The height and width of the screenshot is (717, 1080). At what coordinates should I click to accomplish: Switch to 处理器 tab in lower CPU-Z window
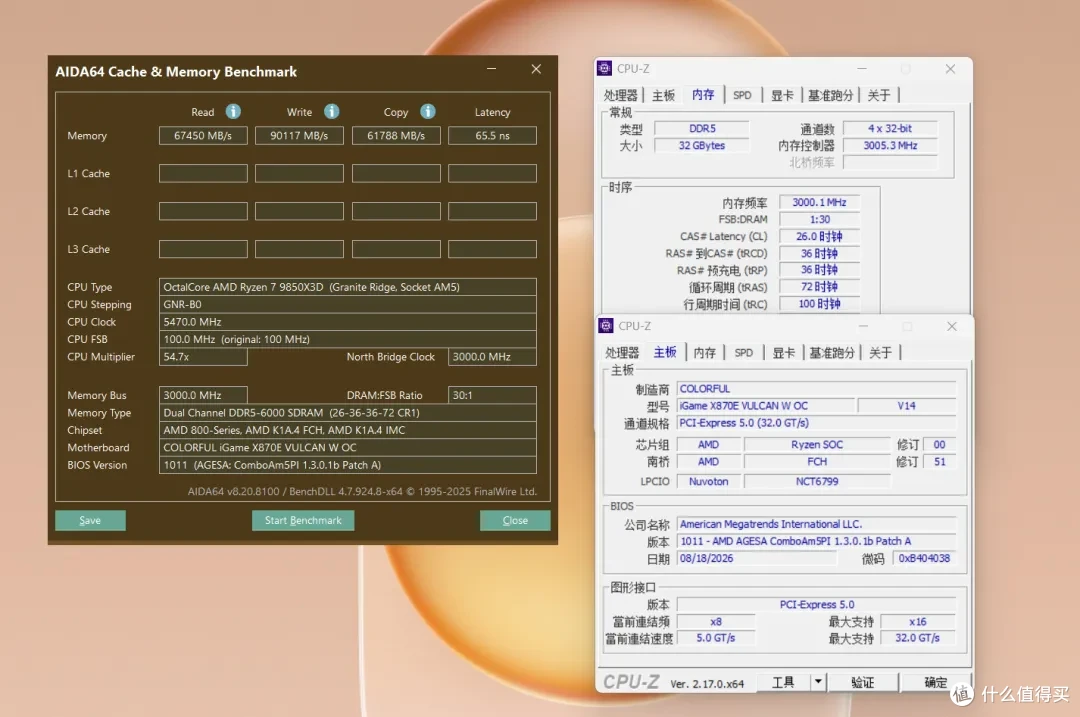tap(622, 353)
